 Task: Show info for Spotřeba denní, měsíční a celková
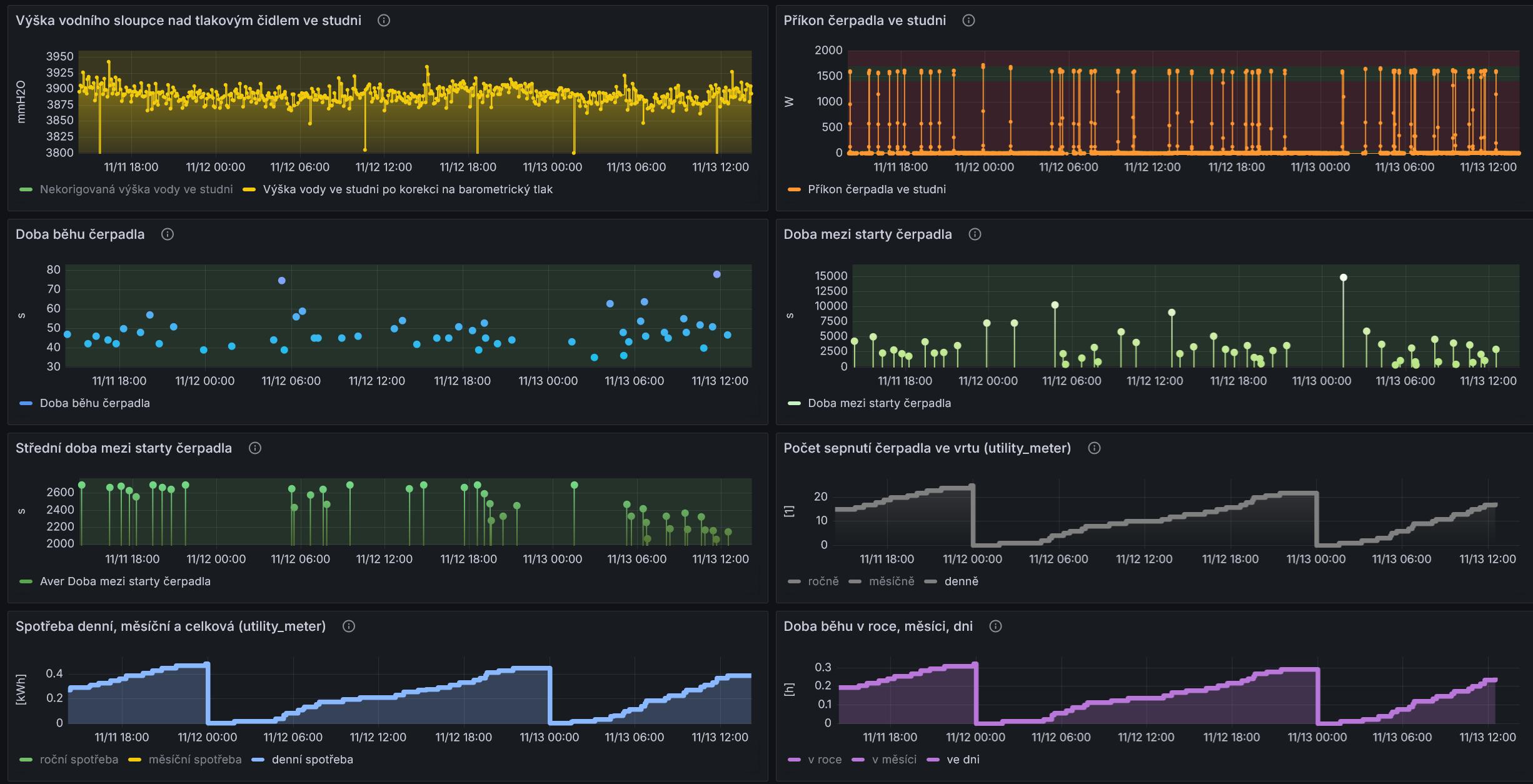coord(349,626)
